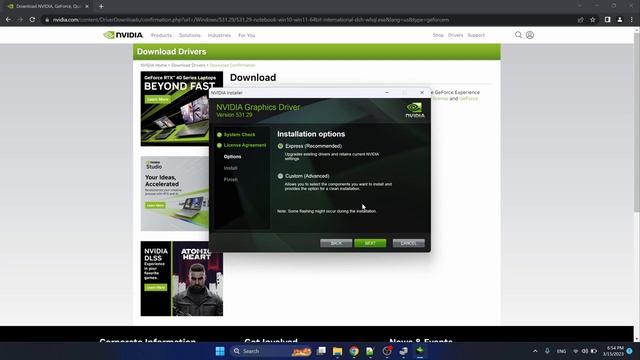
Task: Open File Explorer from the taskbar
Action: pos(338,351)
